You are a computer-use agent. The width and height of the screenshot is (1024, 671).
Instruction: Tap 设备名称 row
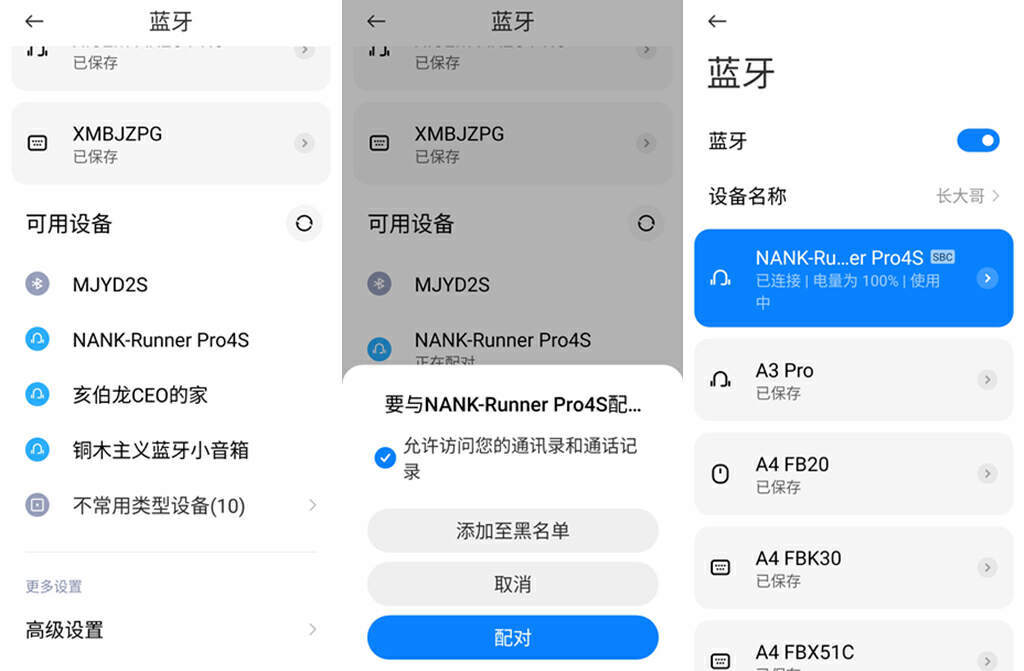click(x=854, y=195)
